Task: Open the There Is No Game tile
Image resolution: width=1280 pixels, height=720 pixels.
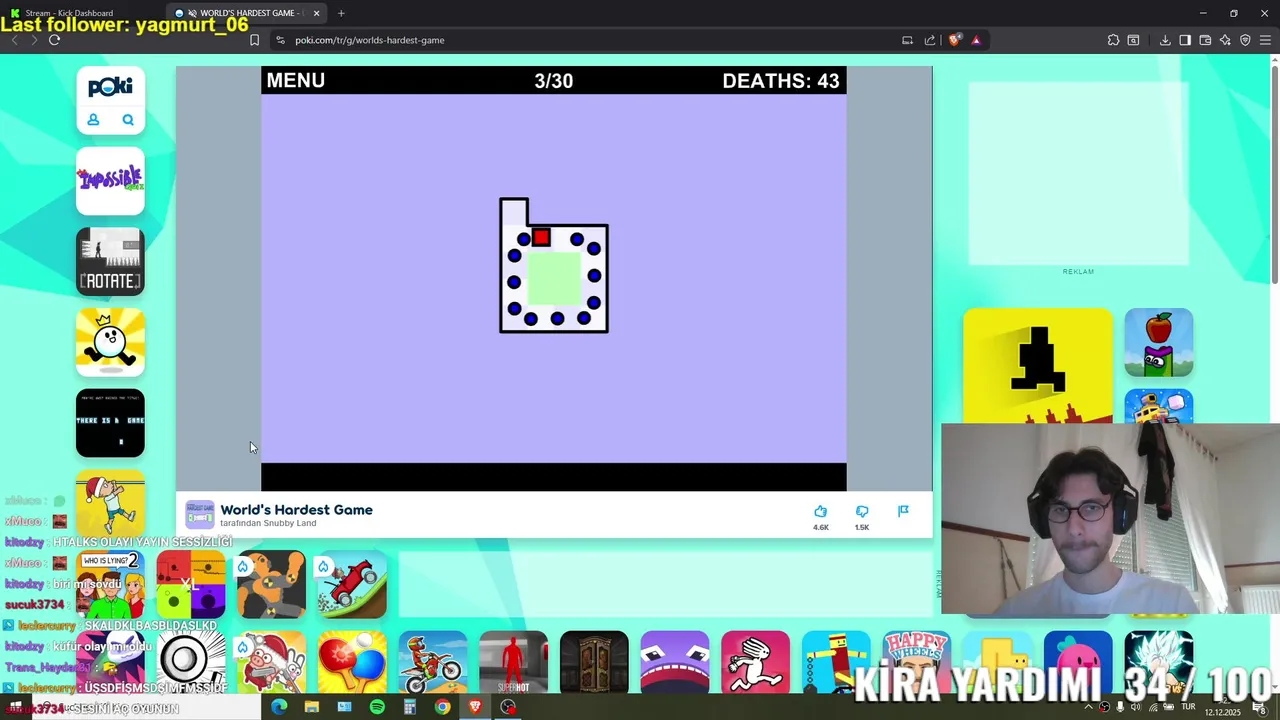Action: (110, 423)
